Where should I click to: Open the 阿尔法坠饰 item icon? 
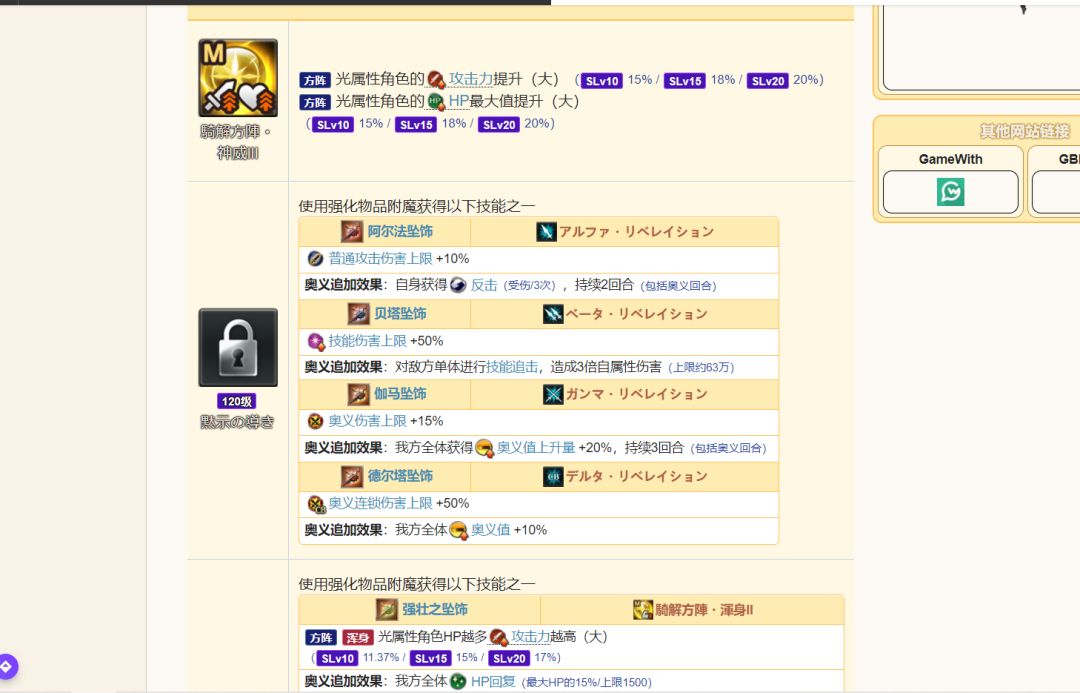pyautogui.click(x=352, y=231)
